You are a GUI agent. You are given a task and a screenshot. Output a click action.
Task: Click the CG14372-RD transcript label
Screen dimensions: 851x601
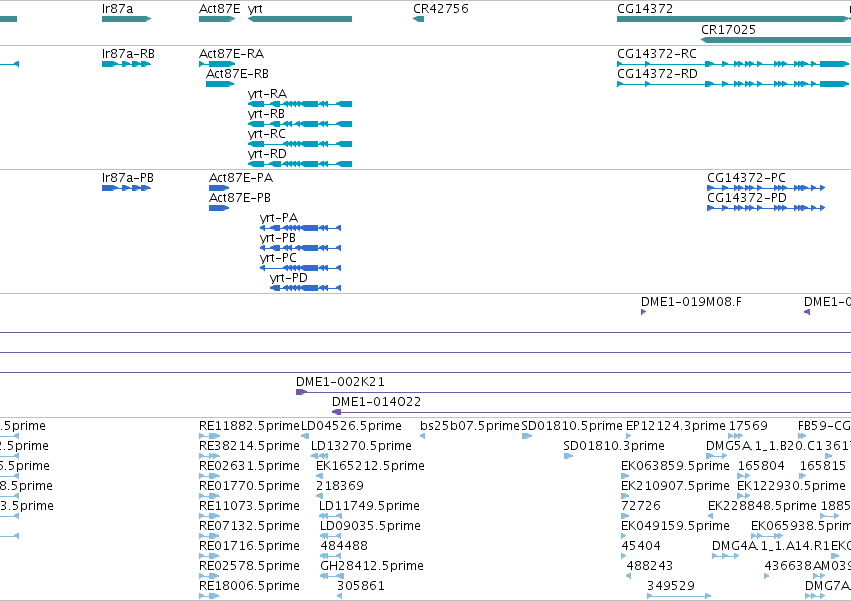tap(657, 74)
